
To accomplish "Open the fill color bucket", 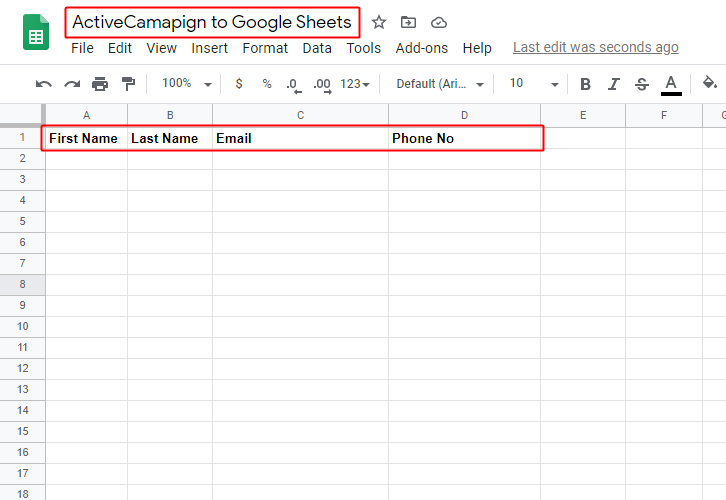I will 709,83.
